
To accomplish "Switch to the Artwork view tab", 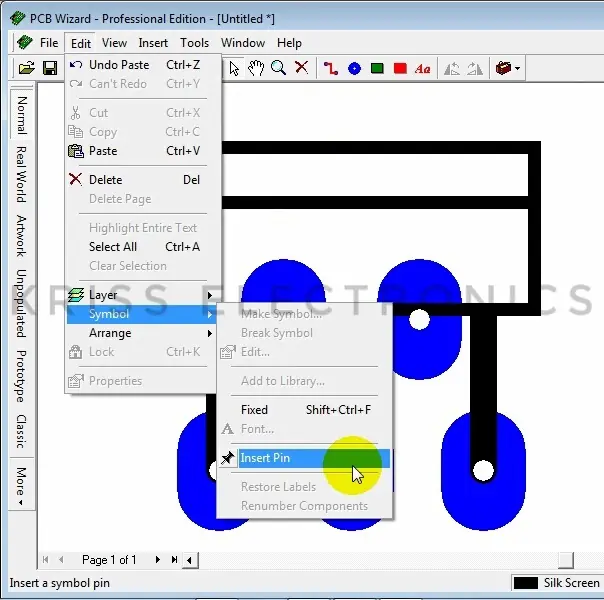I will [22, 236].
